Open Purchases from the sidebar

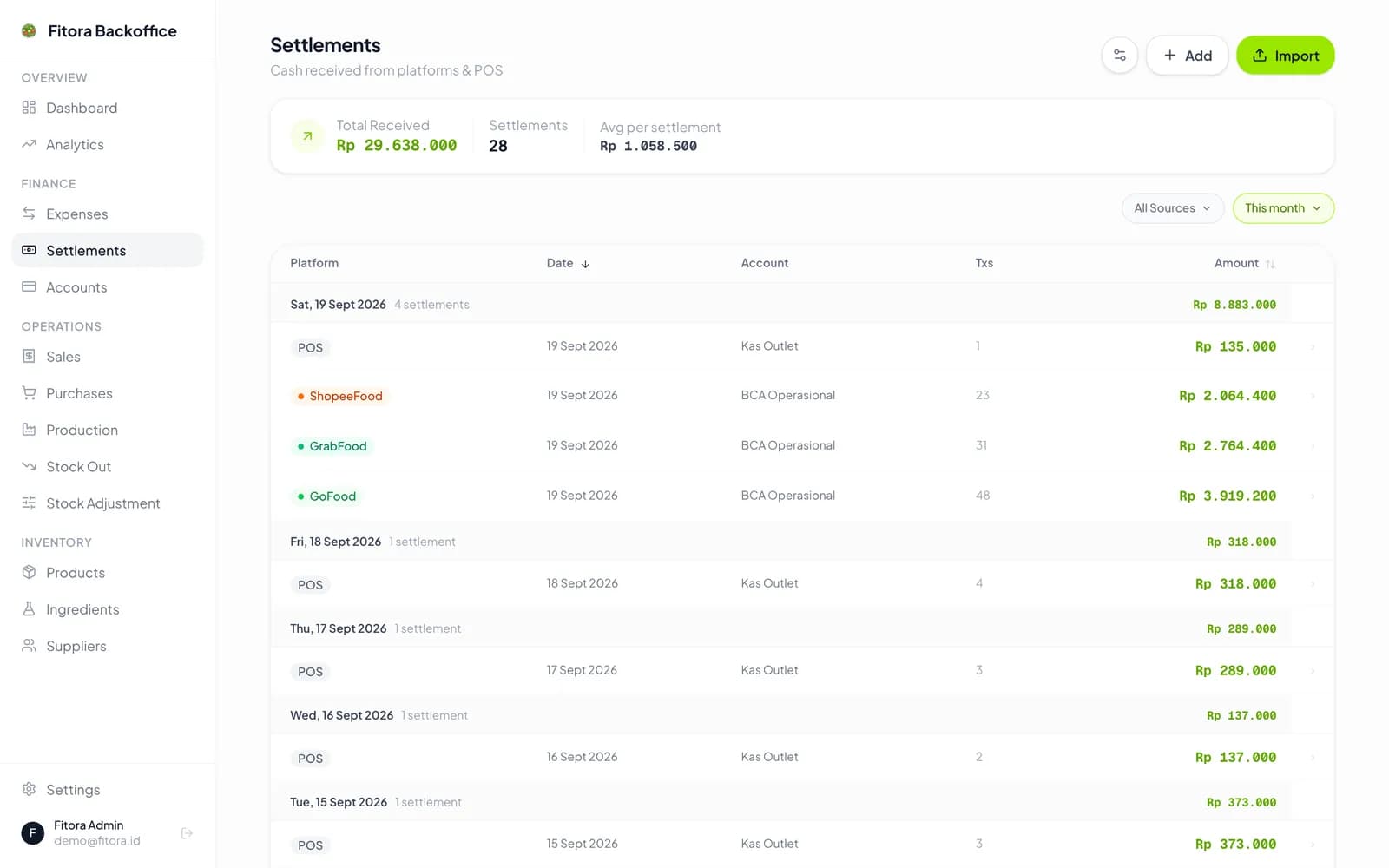click(108, 393)
